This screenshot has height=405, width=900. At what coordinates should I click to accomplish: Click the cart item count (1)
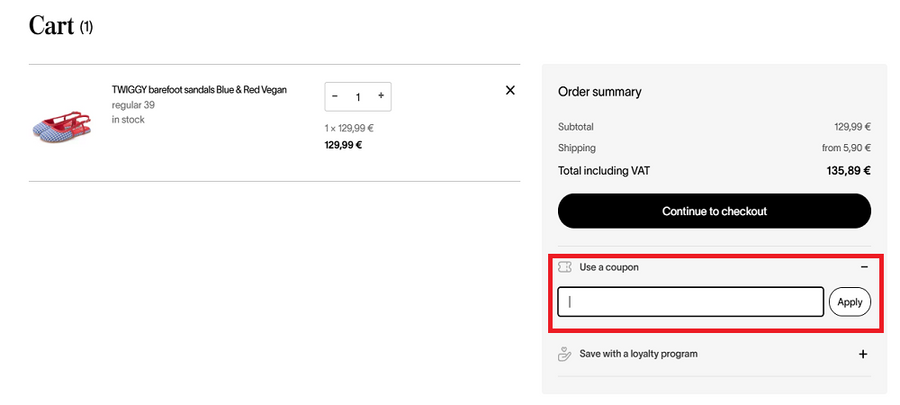tap(86, 27)
